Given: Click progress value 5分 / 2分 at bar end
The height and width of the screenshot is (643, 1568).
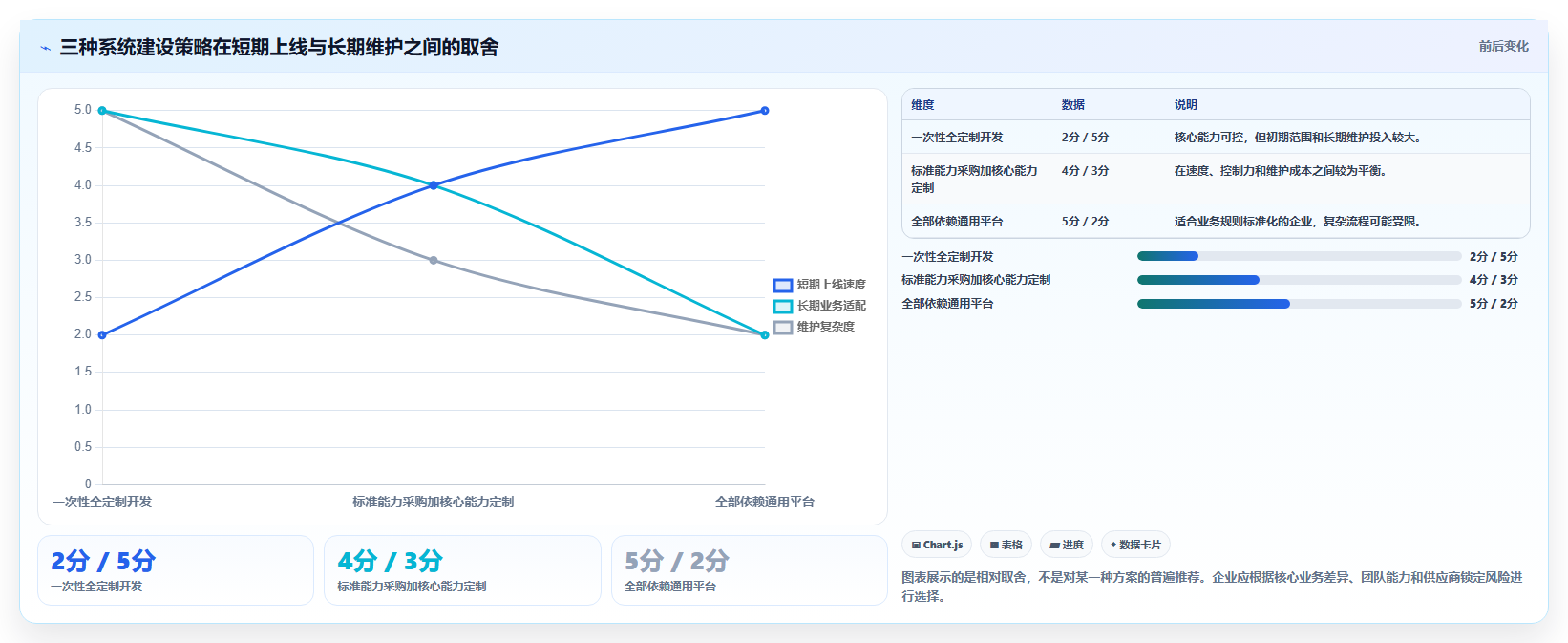Looking at the screenshot, I should (1494, 304).
